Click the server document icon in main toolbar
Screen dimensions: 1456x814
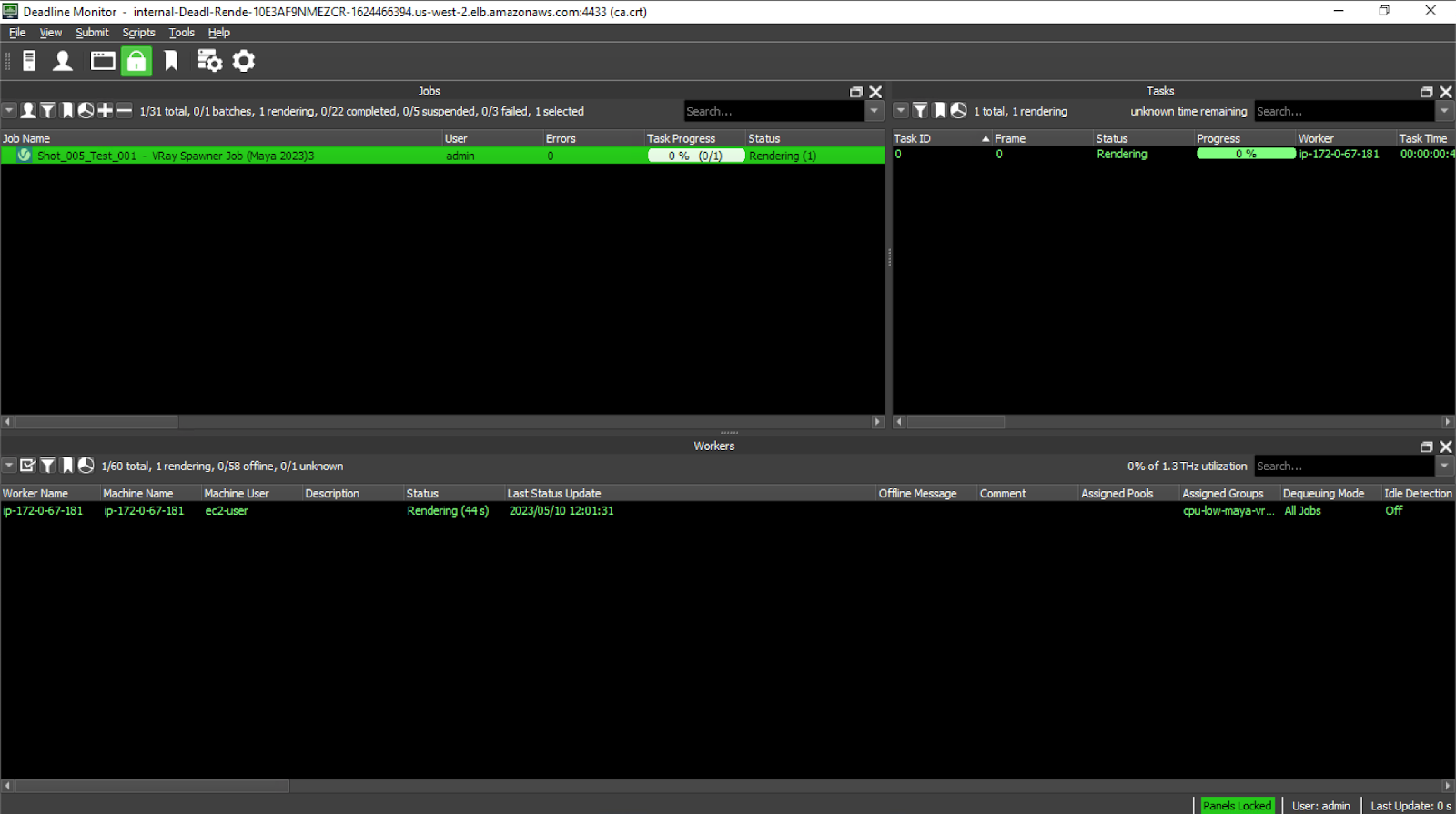coord(29,61)
